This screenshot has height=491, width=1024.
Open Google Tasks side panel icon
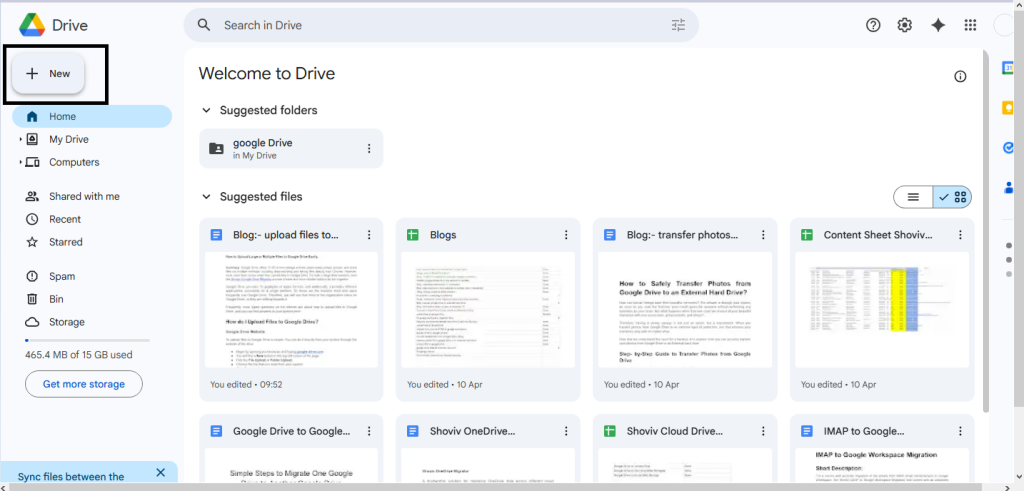[1009, 148]
